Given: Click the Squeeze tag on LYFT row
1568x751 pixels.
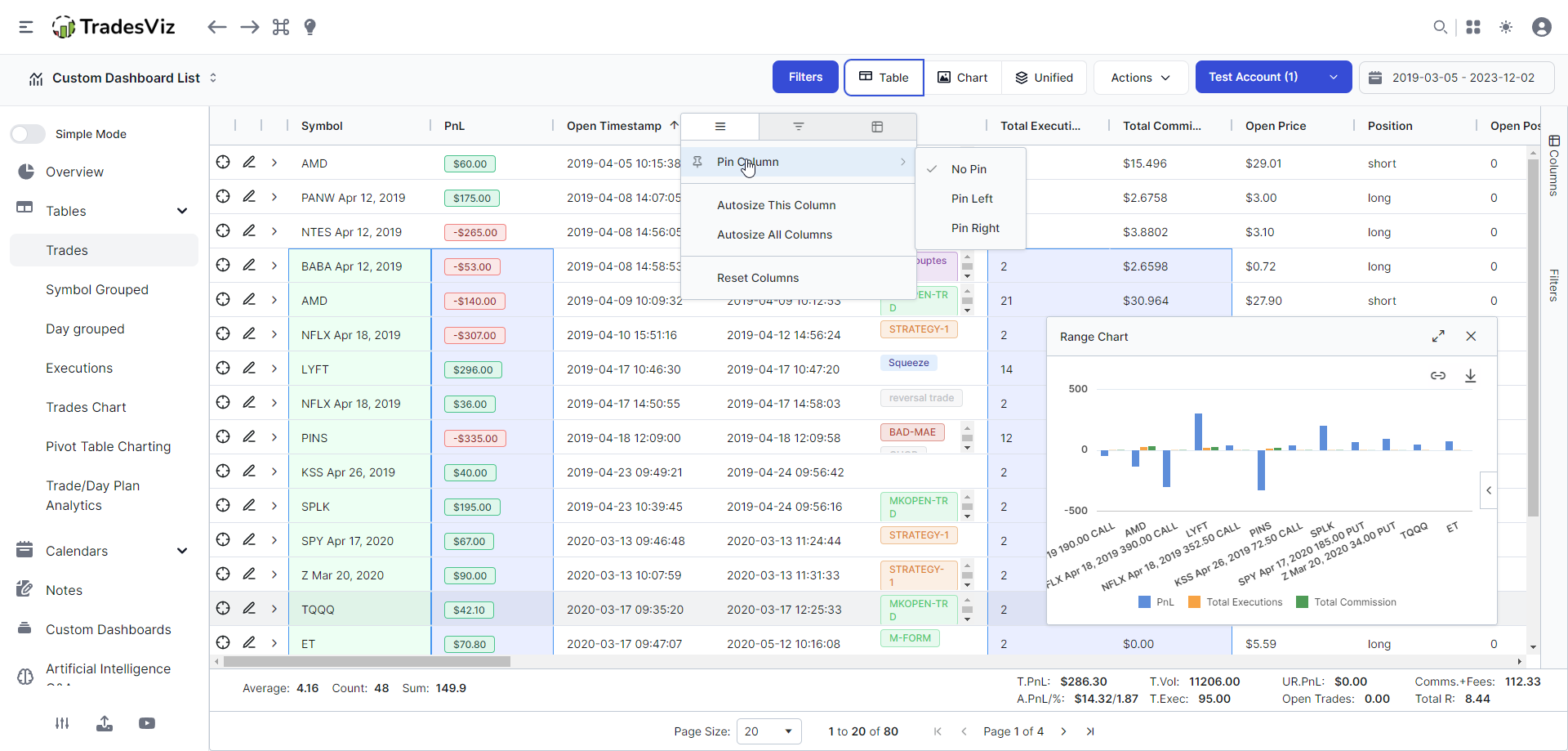Looking at the screenshot, I should pyautogui.click(x=908, y=363).
